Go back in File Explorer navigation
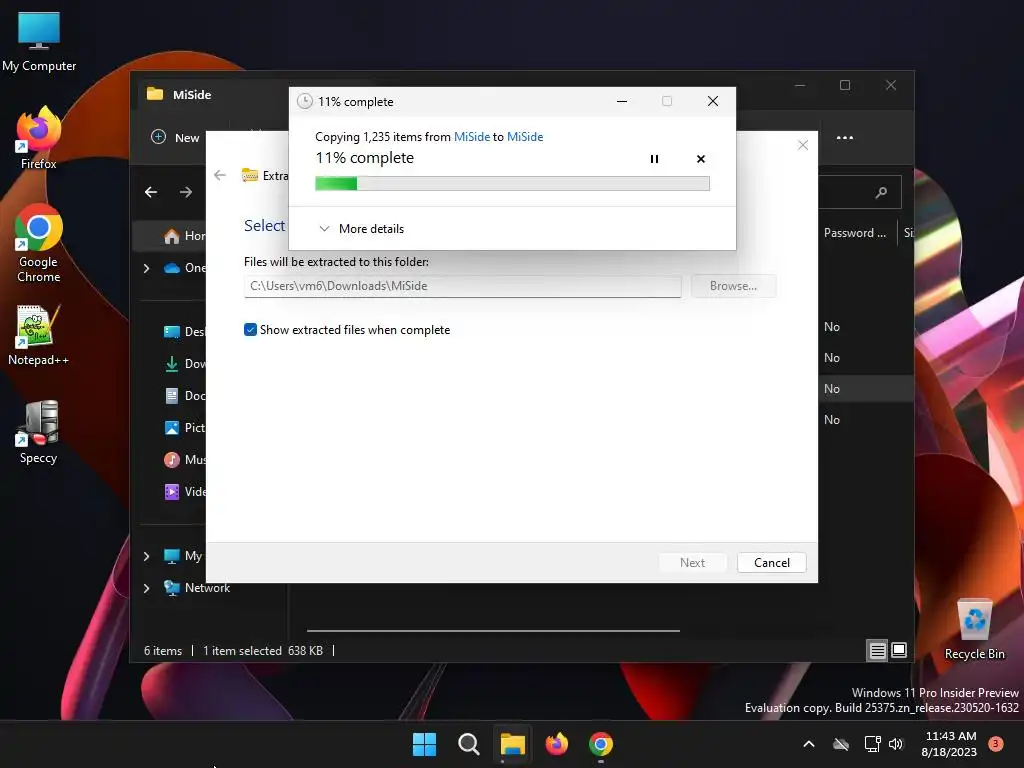Screen dimensions: 1024x768 pyautogui.click(x=151, y=192)
